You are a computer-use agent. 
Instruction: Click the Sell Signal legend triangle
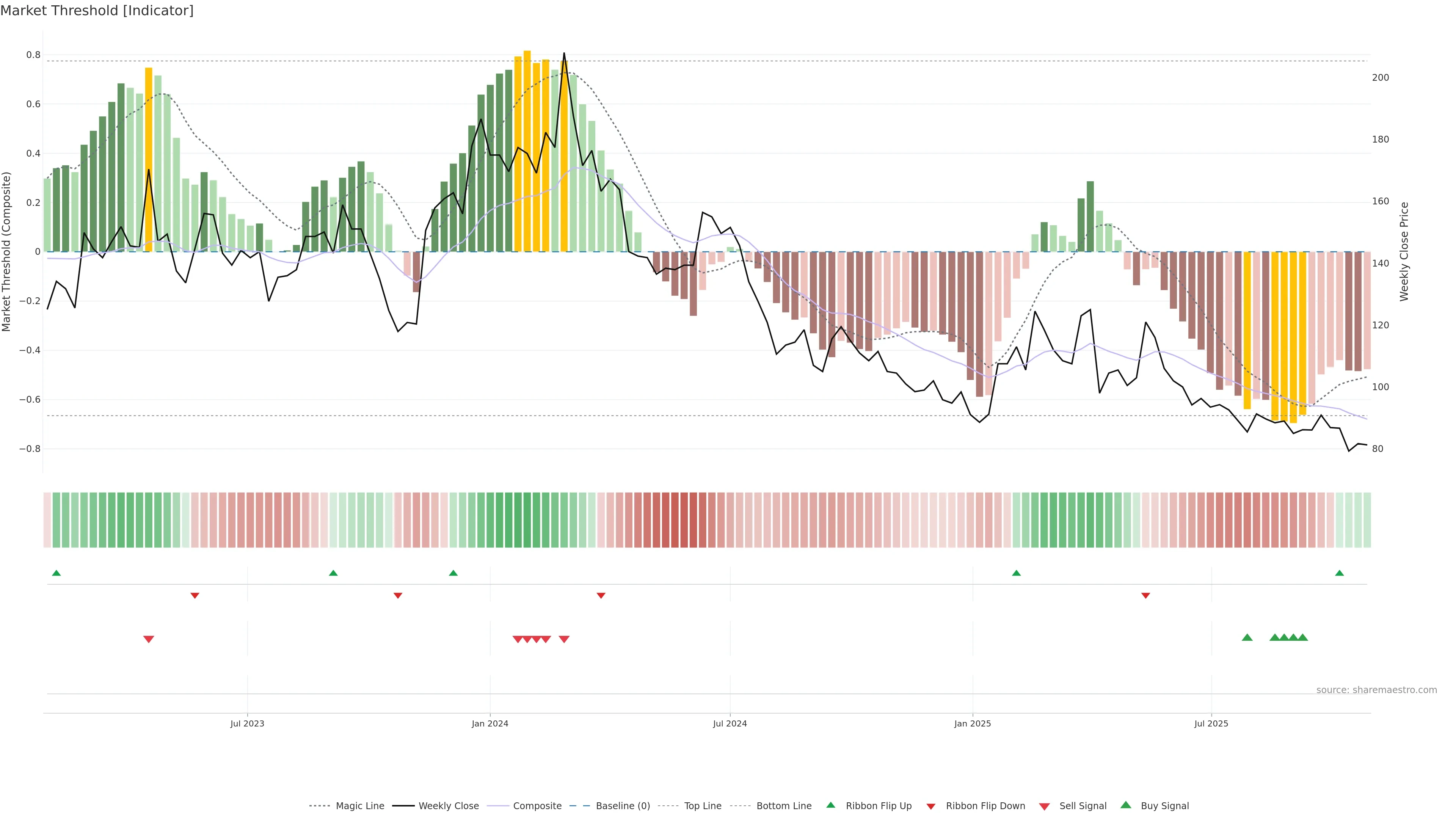click(1044, 806)
